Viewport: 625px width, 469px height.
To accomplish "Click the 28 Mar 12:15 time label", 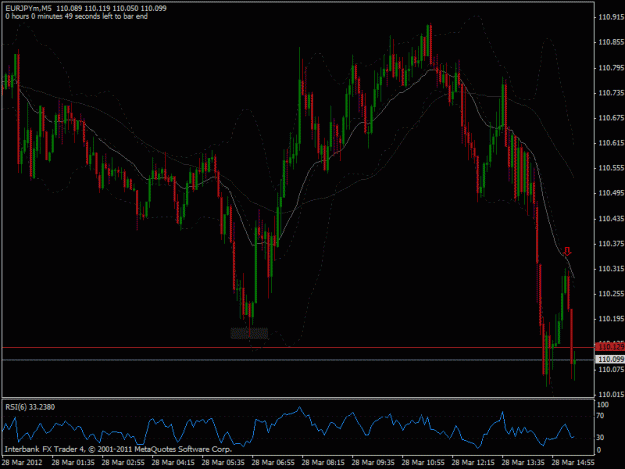I will point(473,462).
